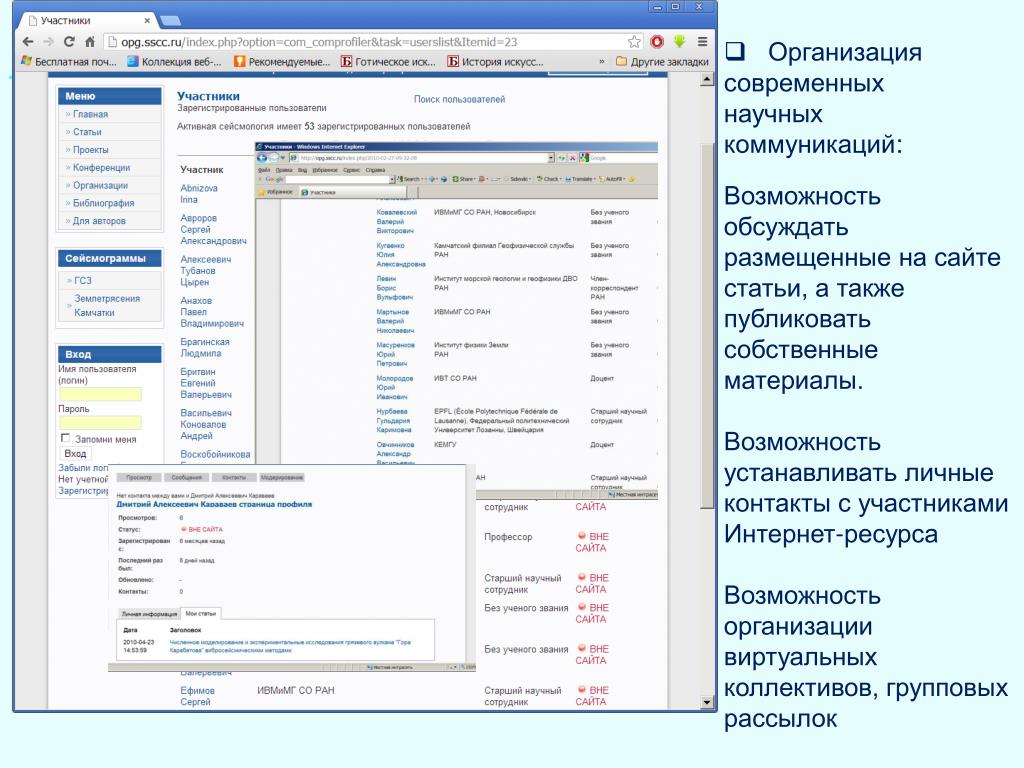Show more bookmarks via the chevron
The width and height of the screenshot is (1024, 768).
pos(601,61)
